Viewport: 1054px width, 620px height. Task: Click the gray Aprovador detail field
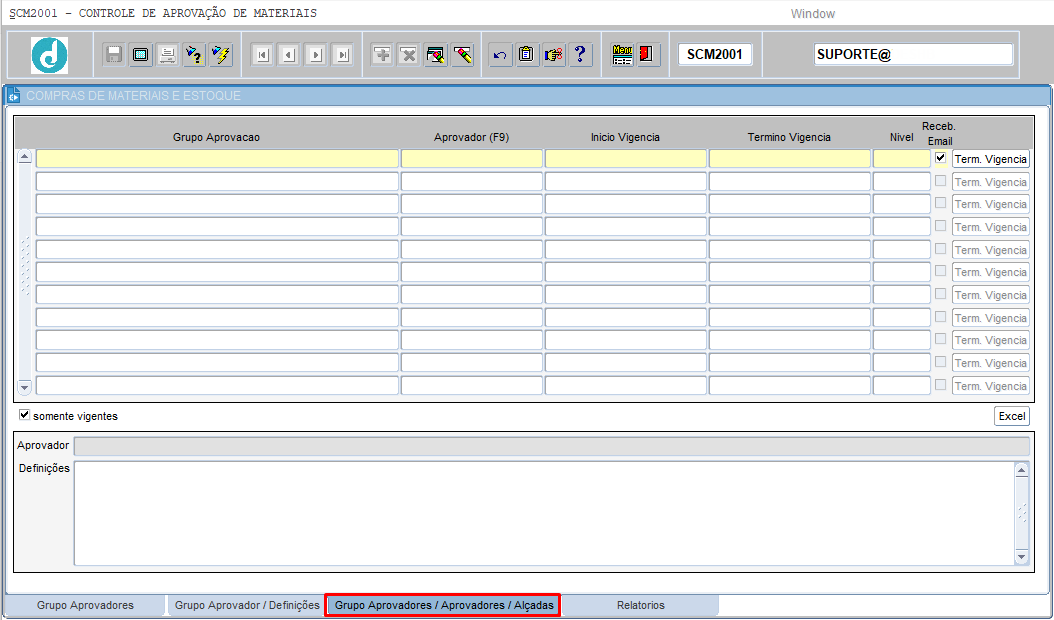pos(552,447)
